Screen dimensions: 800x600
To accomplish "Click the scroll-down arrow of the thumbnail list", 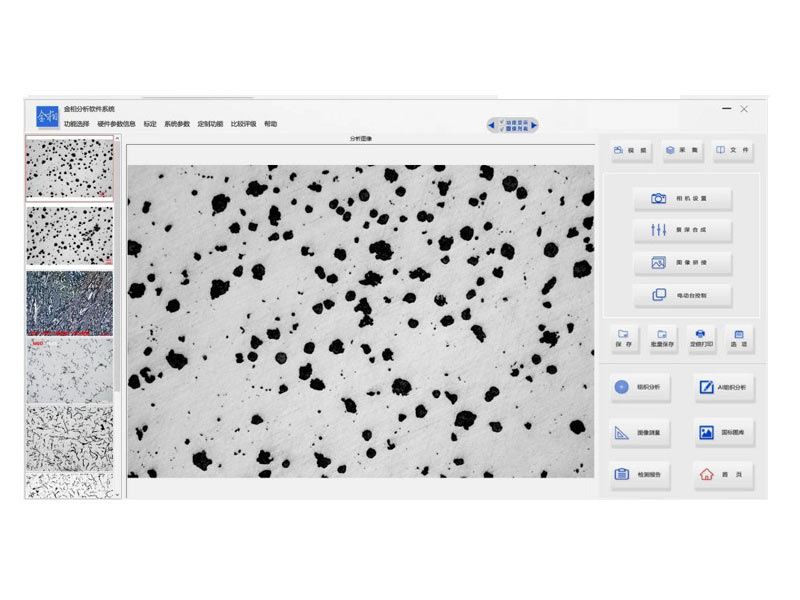I will point(117,493).
